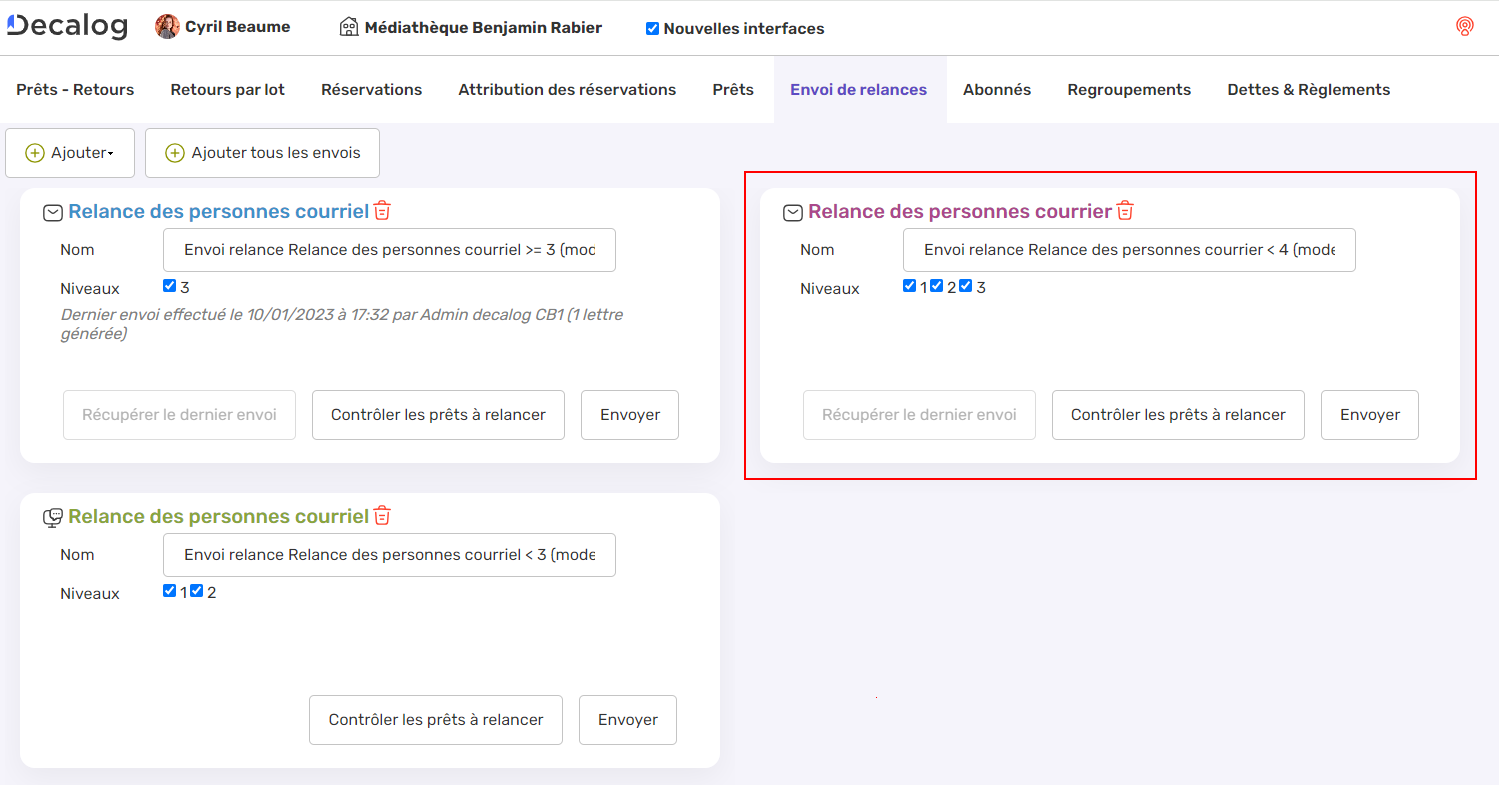The height and width of the screenshot is (785, 1499).
Task: Uncheck level 3 on the top courriel relance card
Action: 169,285
